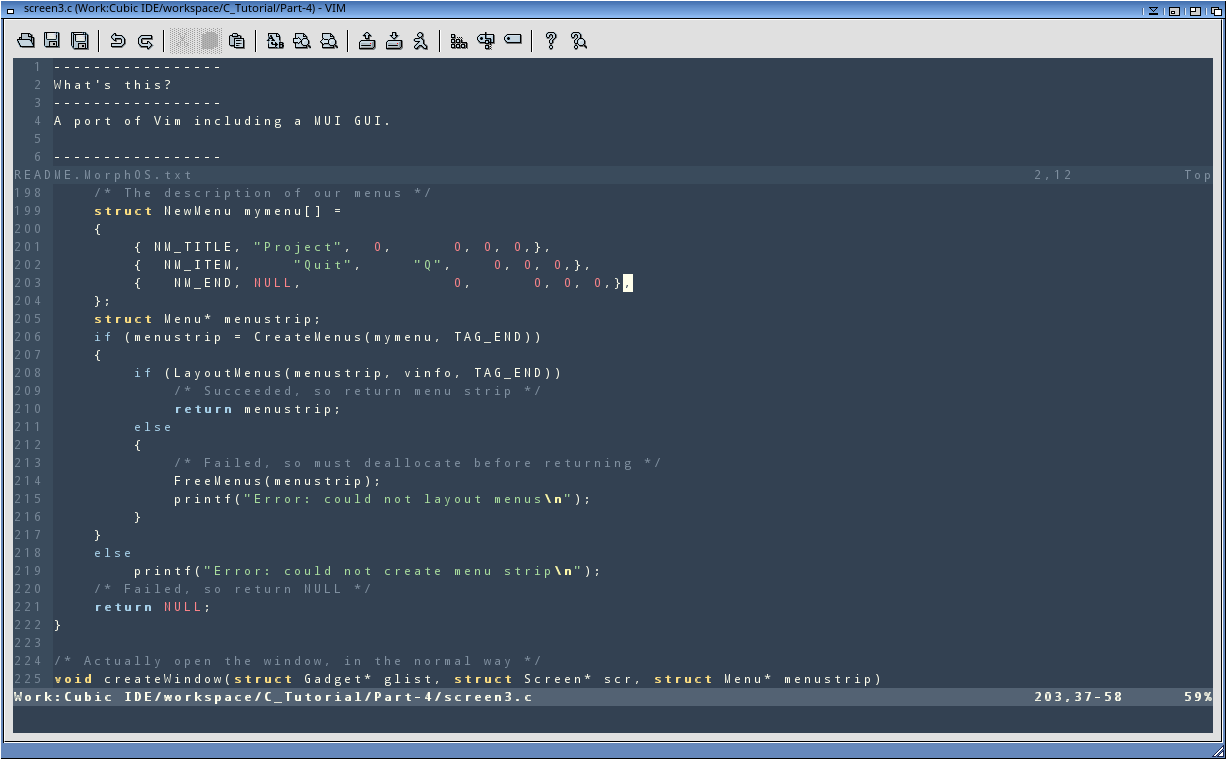The width and height of the screenshot is (1226, 759).
Task: Click the Open file toolbar icon
Action: [x=26, y=41]
